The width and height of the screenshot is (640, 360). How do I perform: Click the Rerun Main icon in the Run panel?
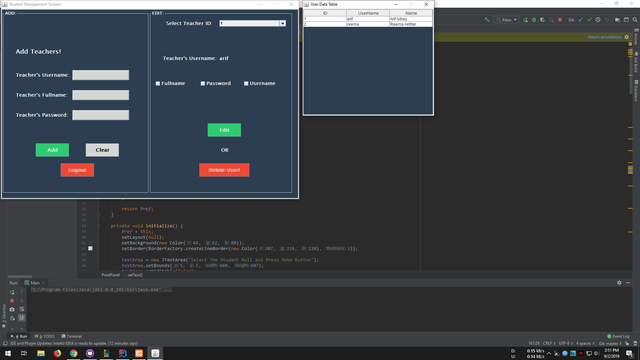[12, 292]
